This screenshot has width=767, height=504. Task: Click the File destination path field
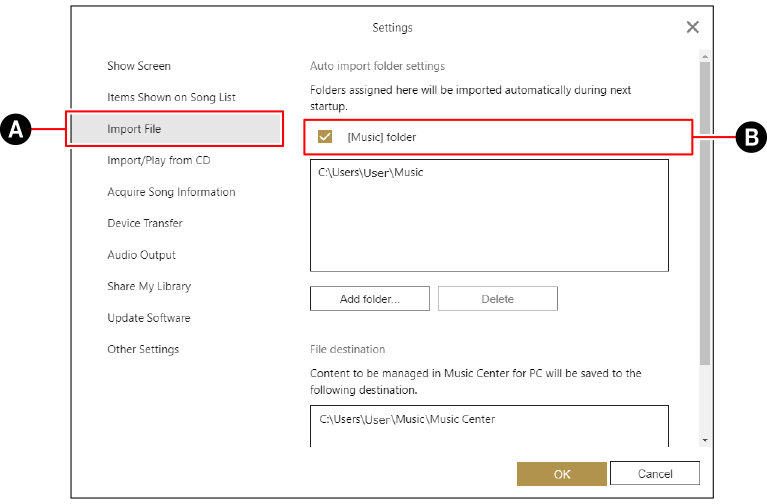[488, 424]
